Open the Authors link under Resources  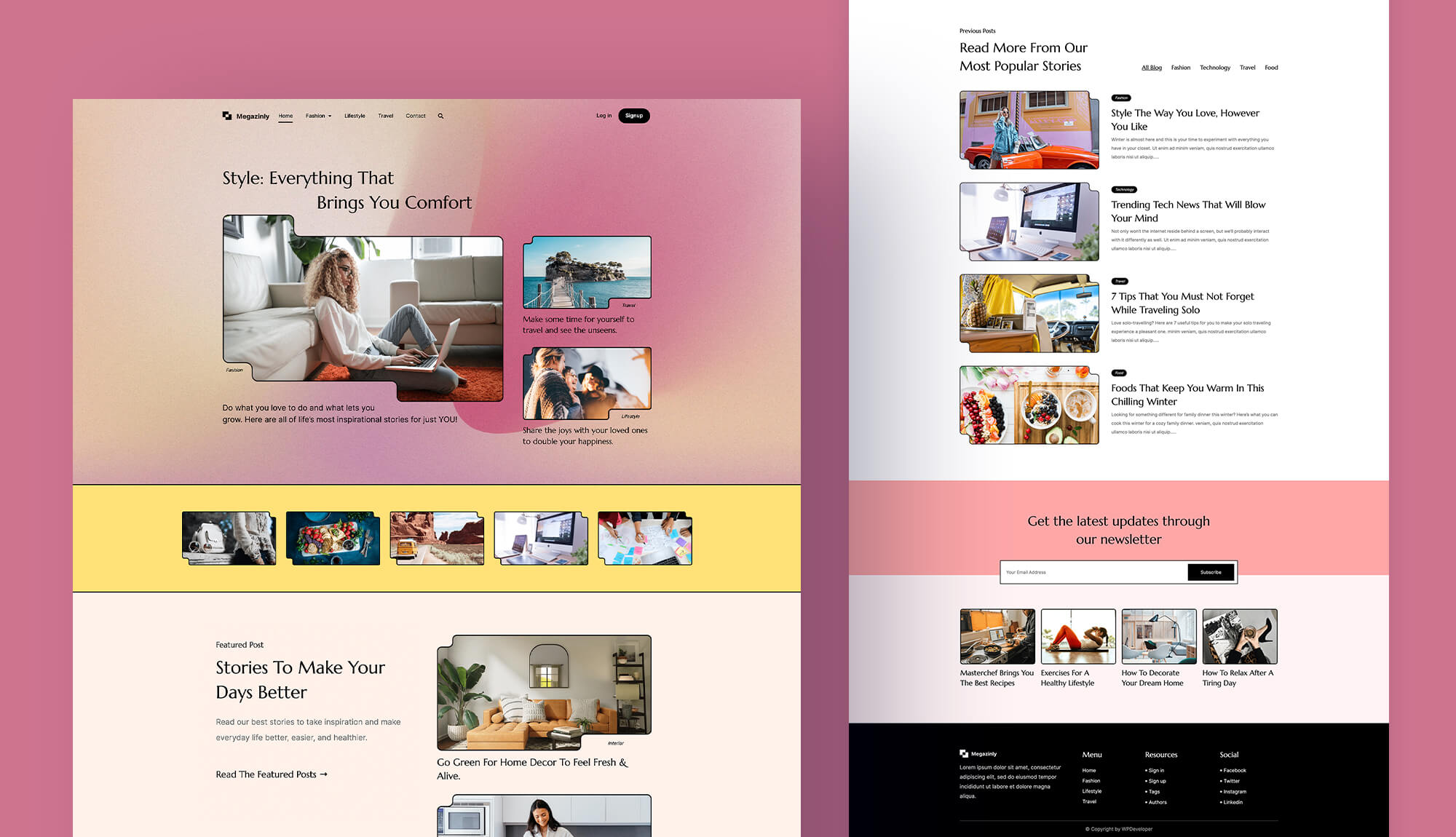coord(1157,802)
